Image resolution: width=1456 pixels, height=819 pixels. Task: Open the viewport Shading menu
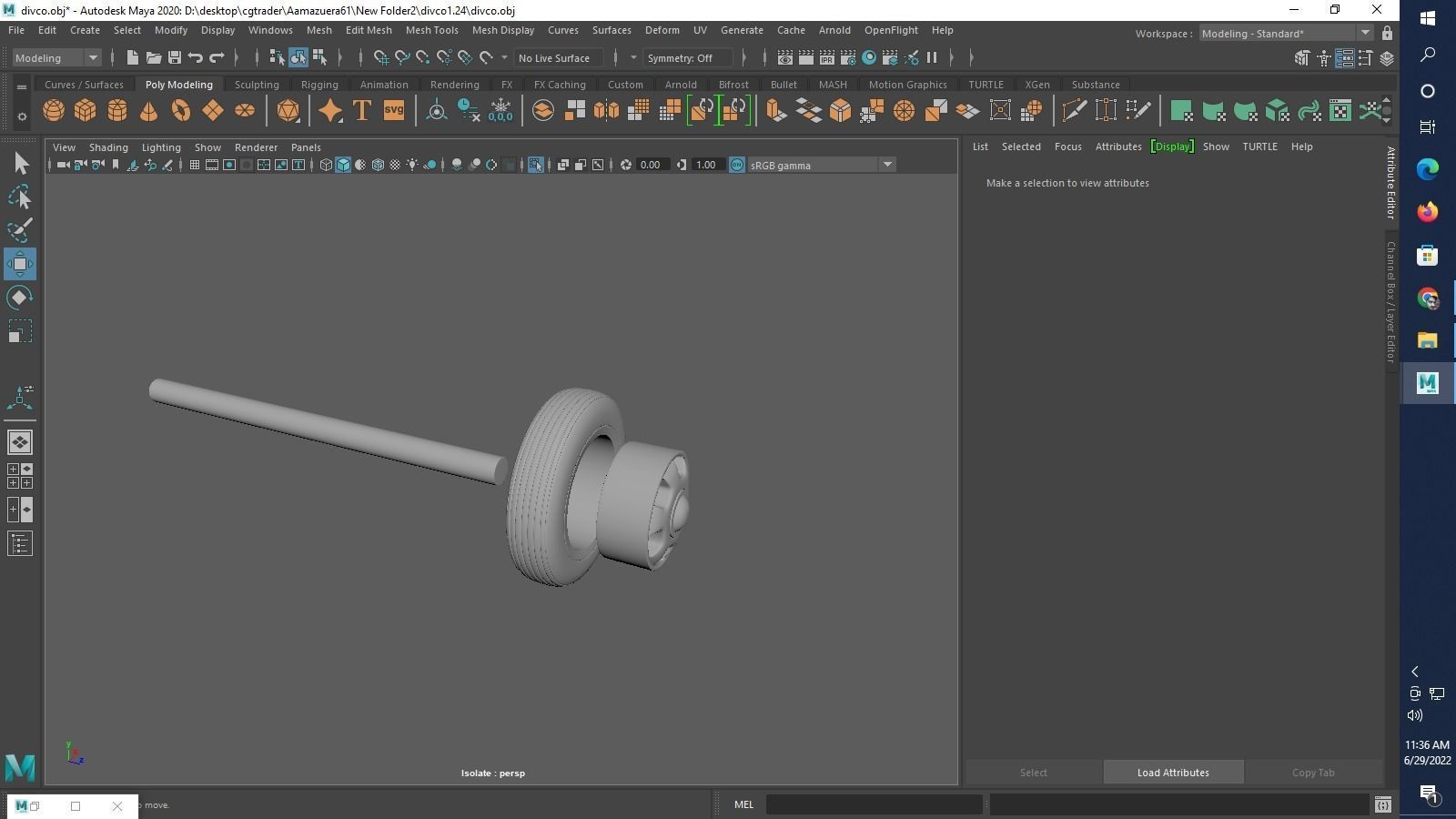108,147
